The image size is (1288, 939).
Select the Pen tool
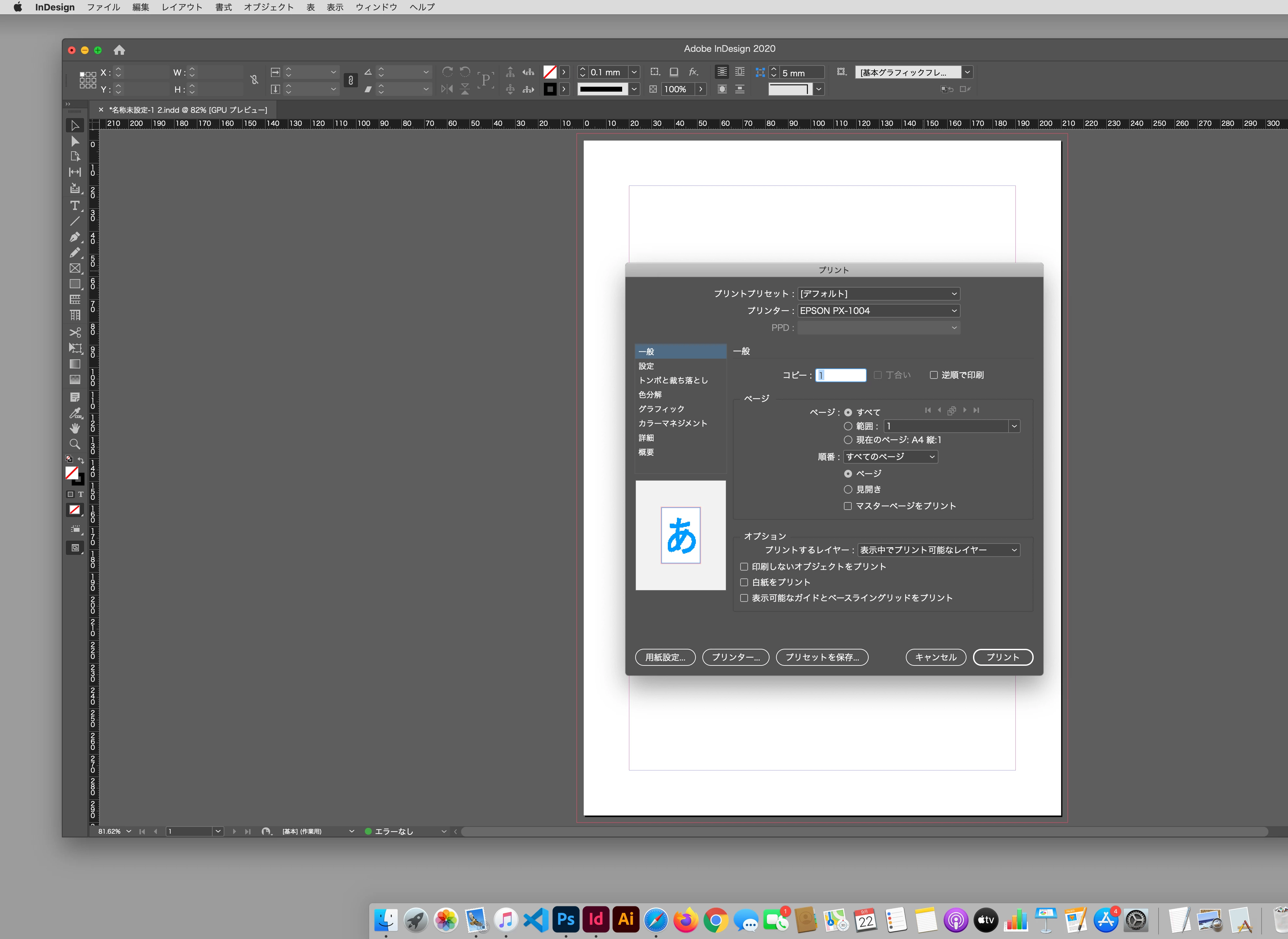point(74,237)
